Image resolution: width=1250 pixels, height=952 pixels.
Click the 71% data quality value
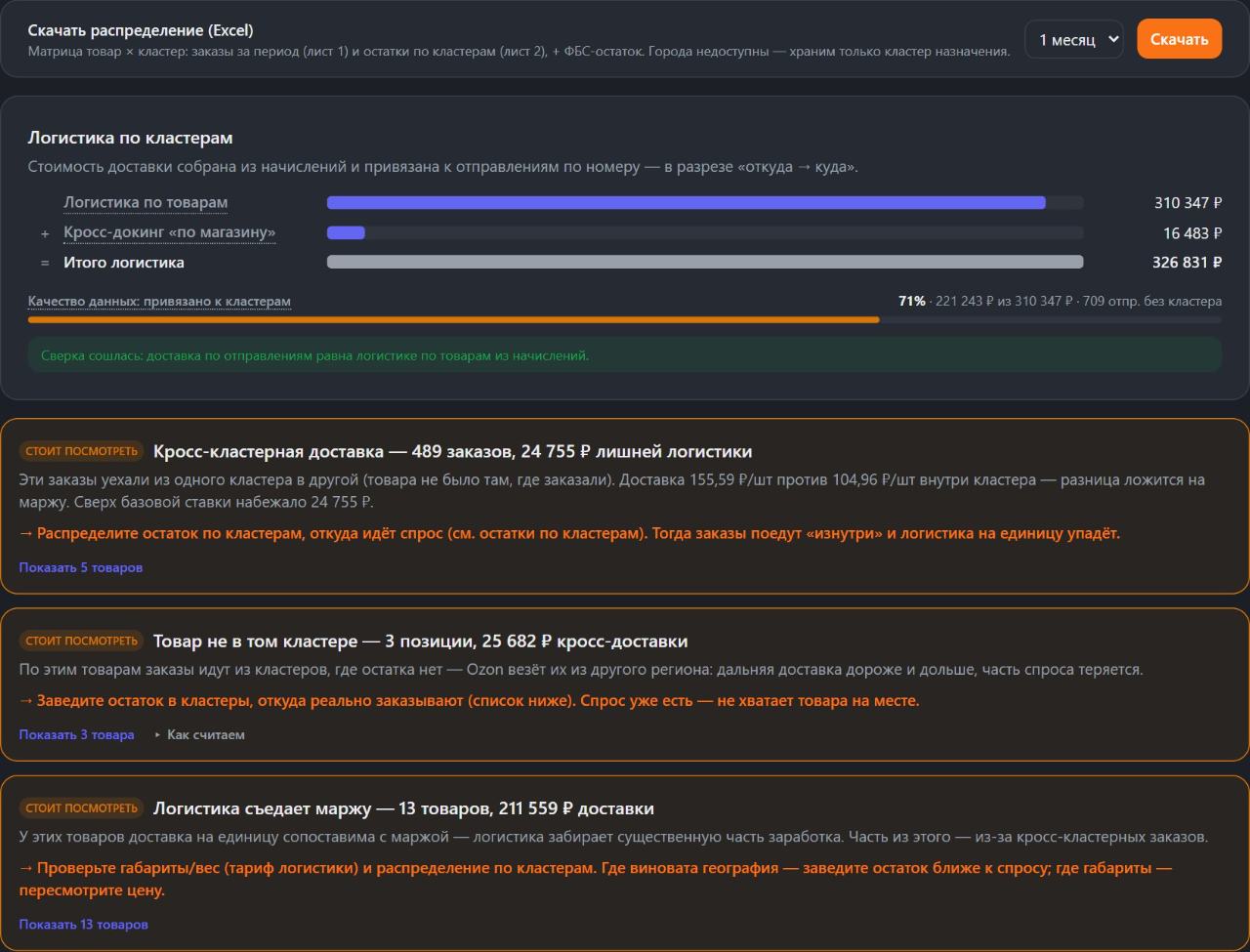tap(912, 301)
